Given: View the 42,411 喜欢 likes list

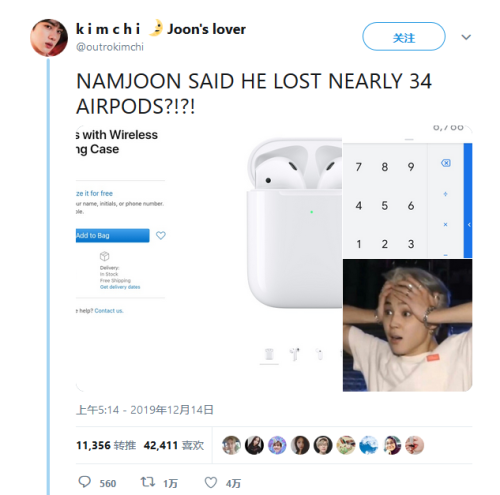Looking at the screenshot, I should (x=174, y=445).
